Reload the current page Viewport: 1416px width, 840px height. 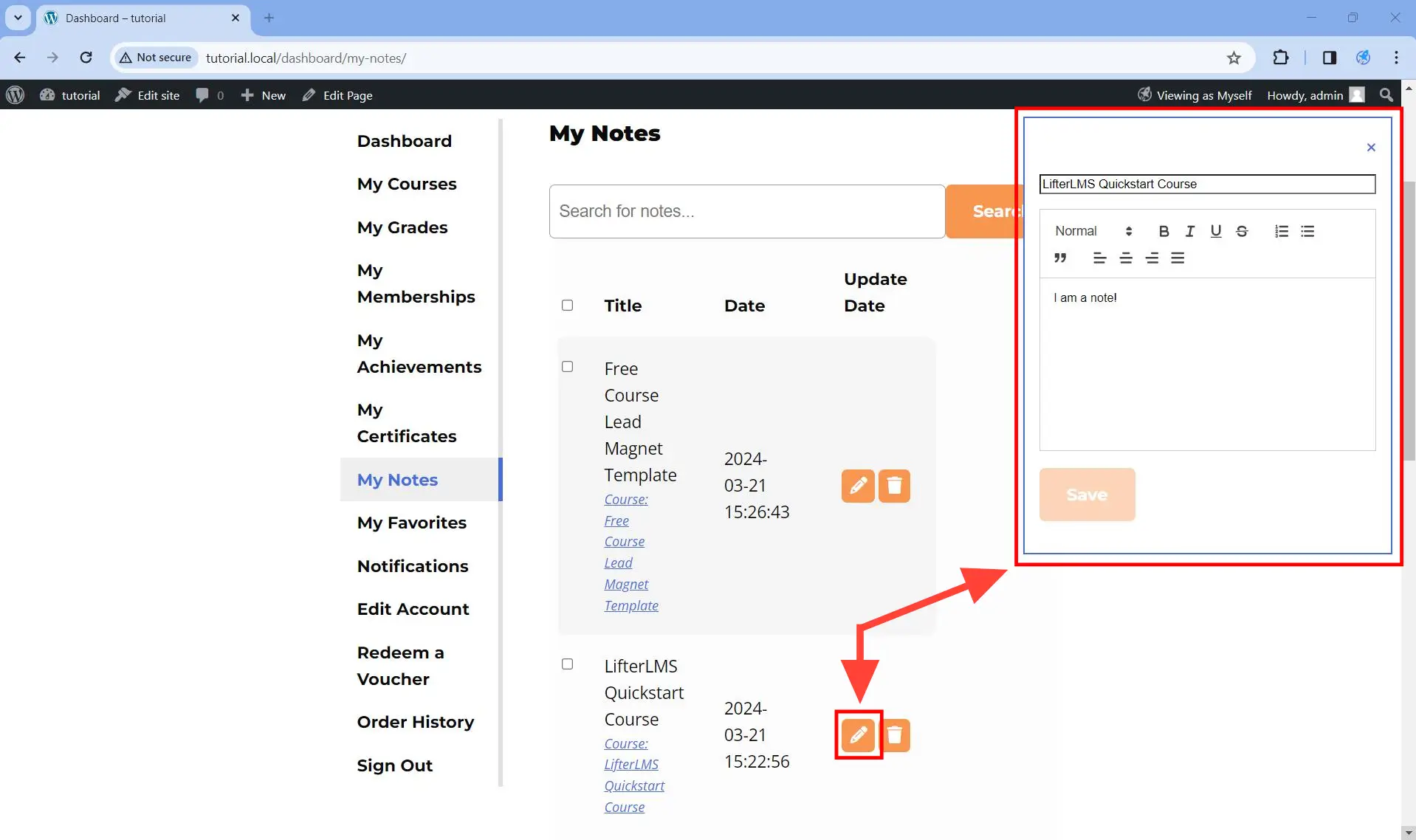coord(86,58)
